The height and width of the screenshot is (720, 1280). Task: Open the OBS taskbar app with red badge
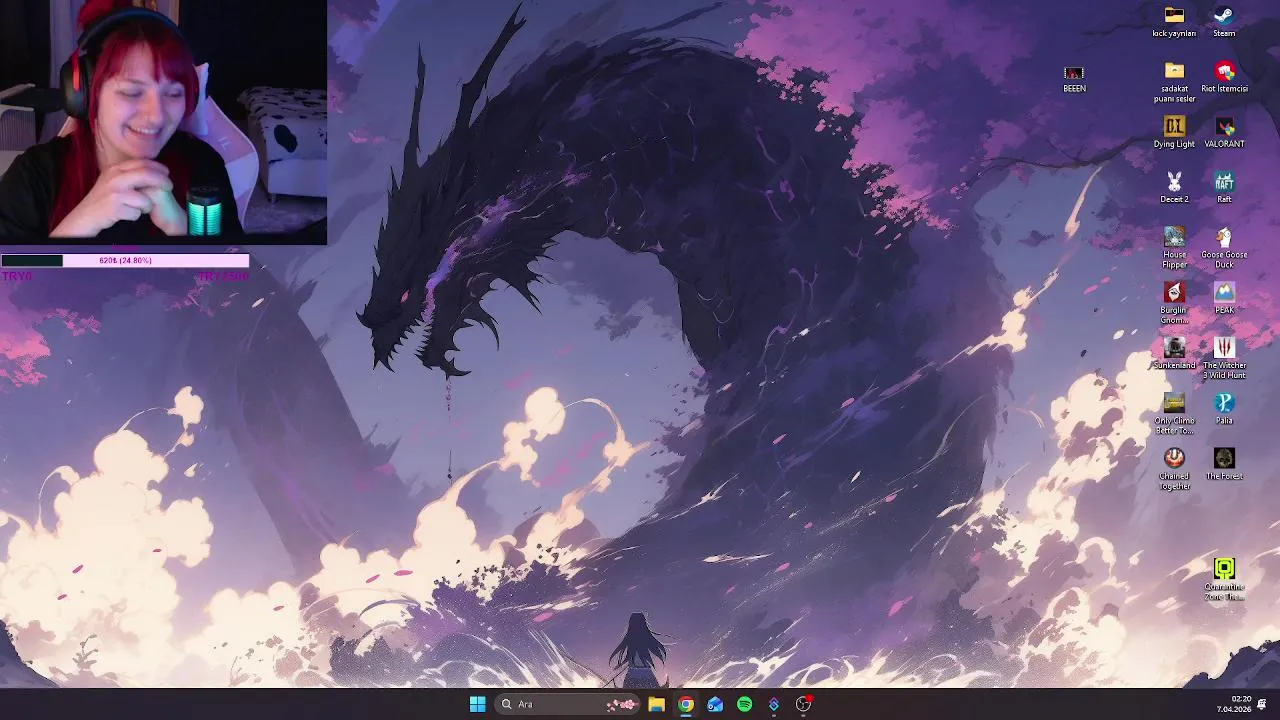pos(803,704)
